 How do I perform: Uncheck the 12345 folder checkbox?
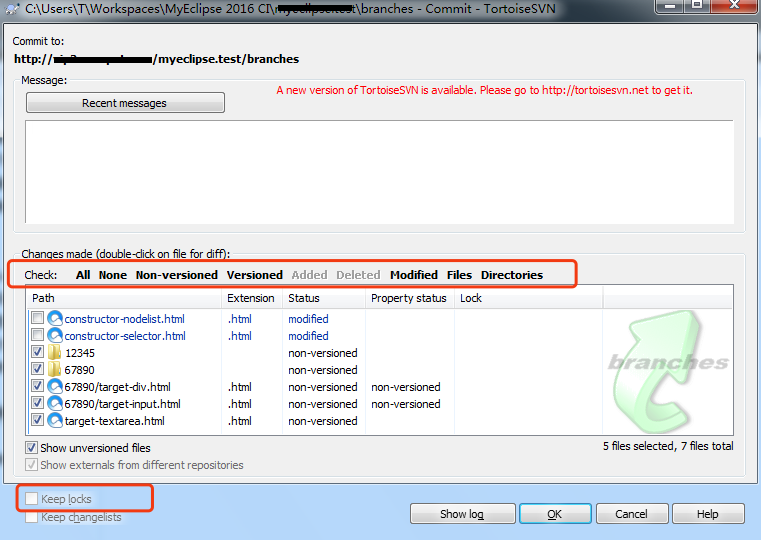pyautogui.click(x=37, y=352)
